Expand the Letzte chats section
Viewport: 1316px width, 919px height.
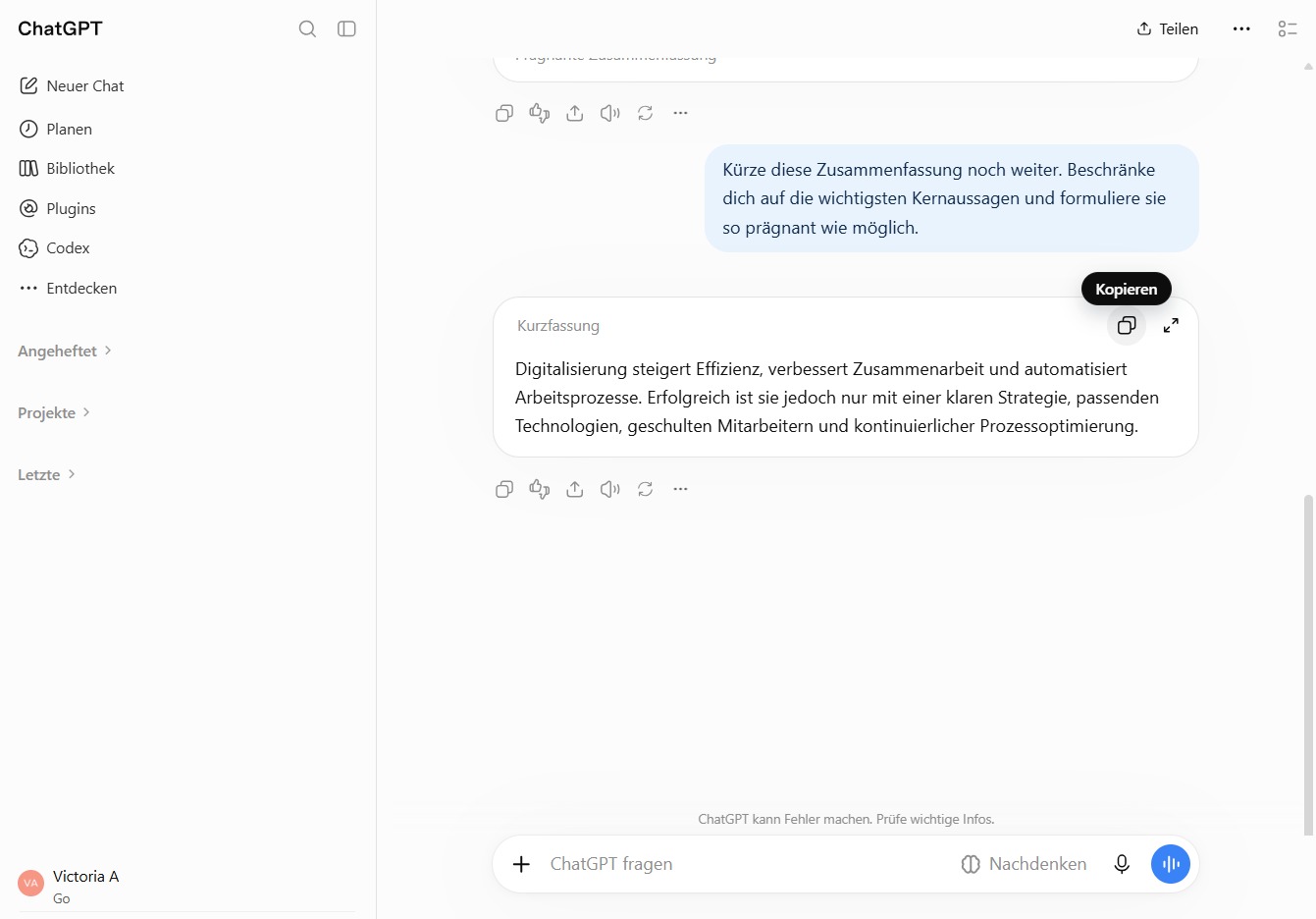coord(47,474)
